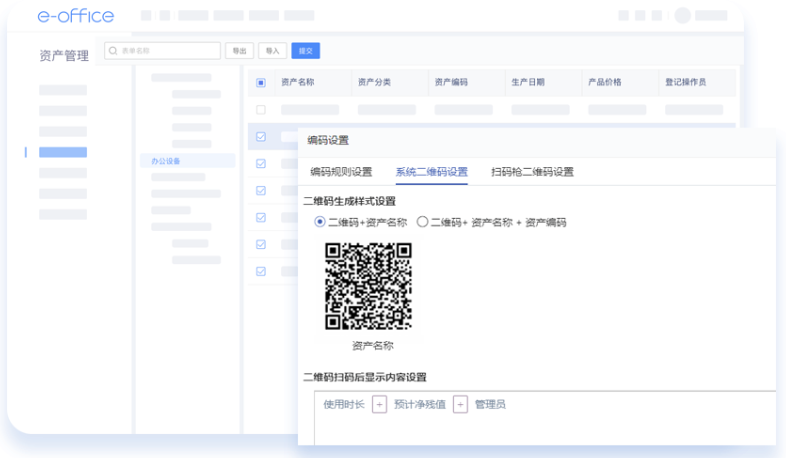Click the 预计净残值 field tag
Viewport: 786px width, 458px height.
pyautogui.click(x=420, y=404)
